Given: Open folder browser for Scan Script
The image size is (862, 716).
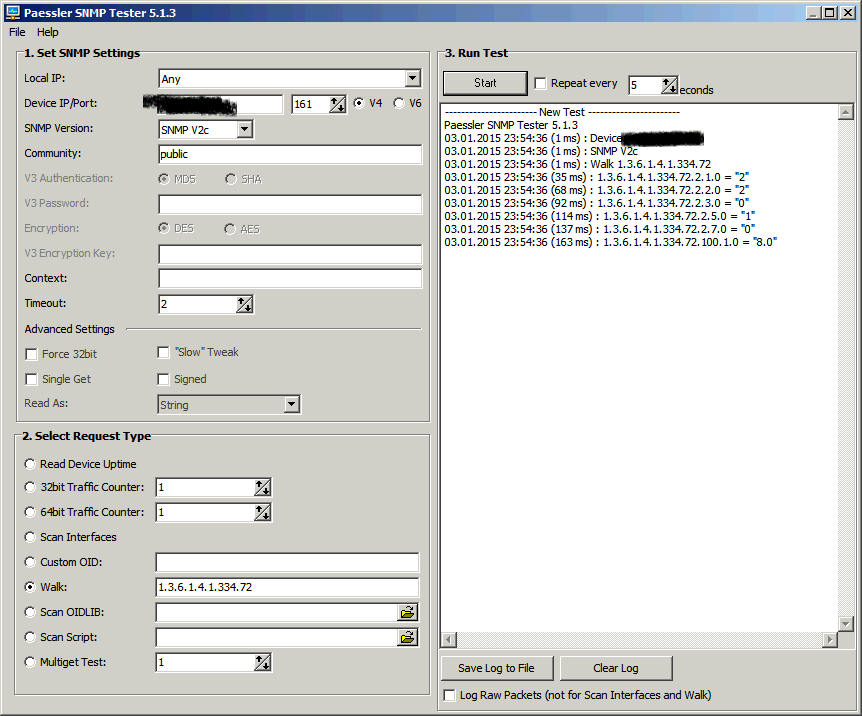Looking at the screenshot, I should tap(407, 637).
